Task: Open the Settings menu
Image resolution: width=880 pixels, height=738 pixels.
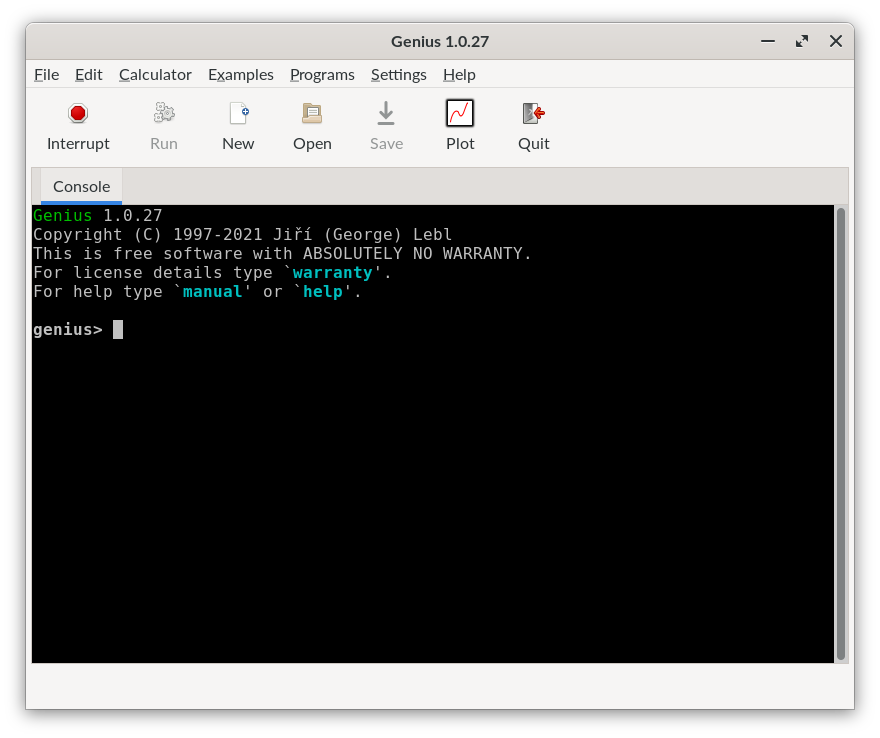Action: 398,75
